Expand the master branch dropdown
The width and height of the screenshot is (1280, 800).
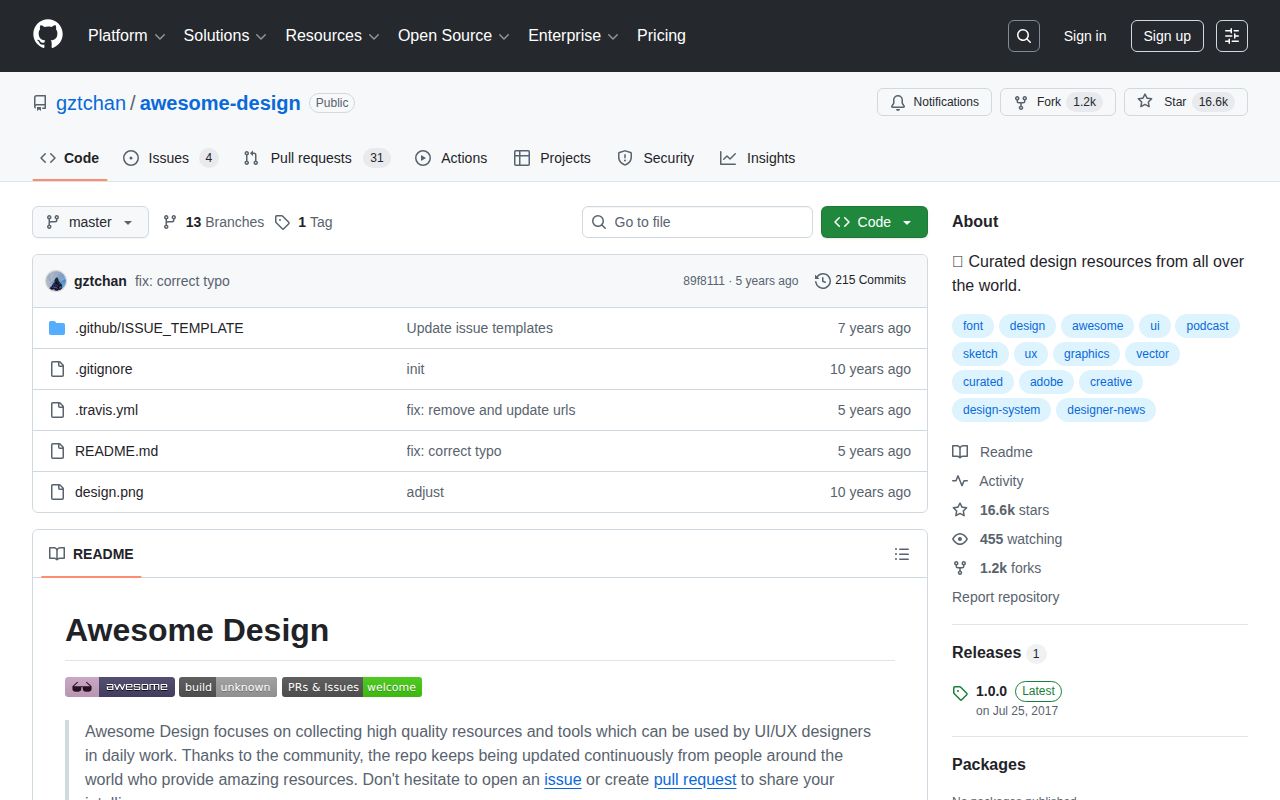[x=90, y=222]
